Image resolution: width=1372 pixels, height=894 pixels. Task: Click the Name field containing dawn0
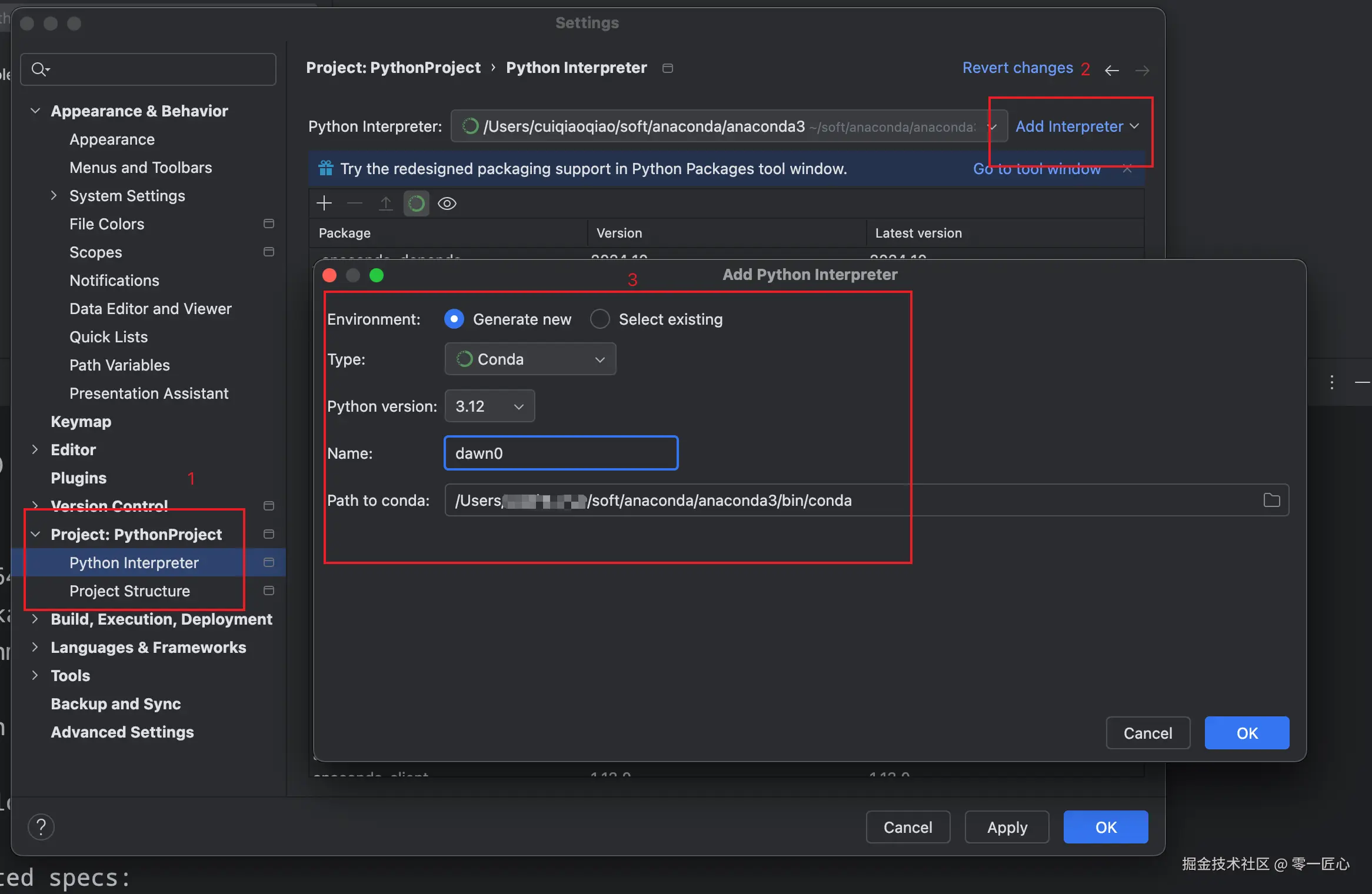click(x=561, y=453)
